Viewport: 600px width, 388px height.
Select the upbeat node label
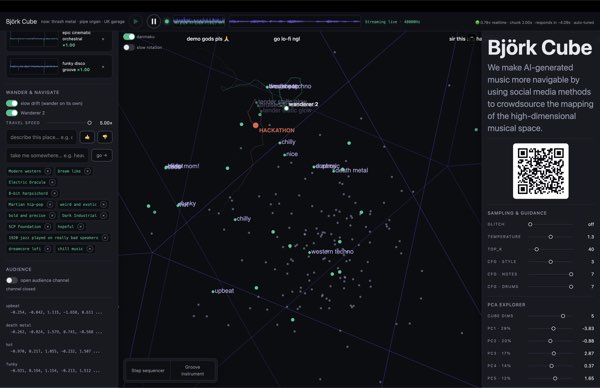[224, 291]
